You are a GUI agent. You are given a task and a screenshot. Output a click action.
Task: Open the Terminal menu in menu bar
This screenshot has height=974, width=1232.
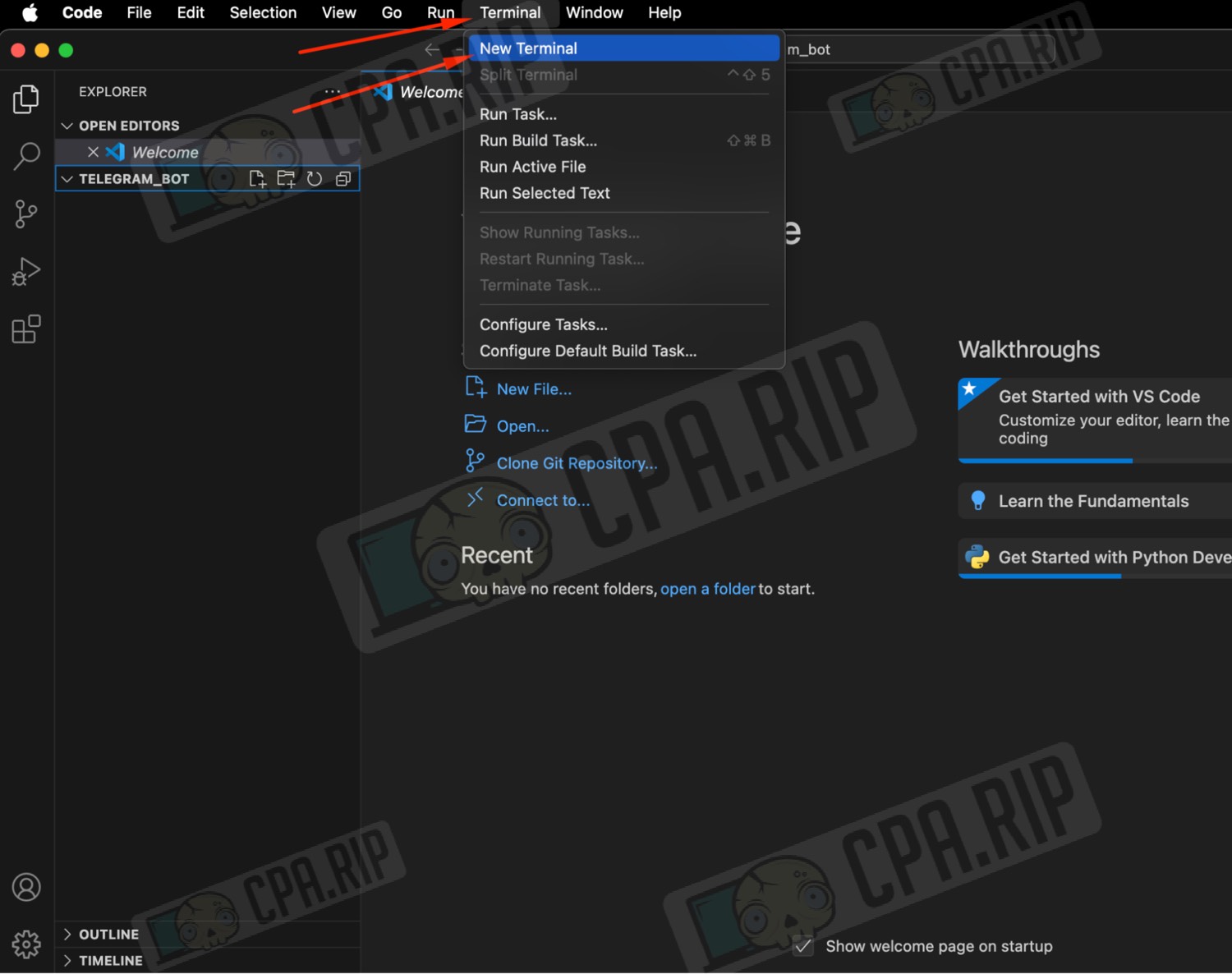tap(510, 13)
